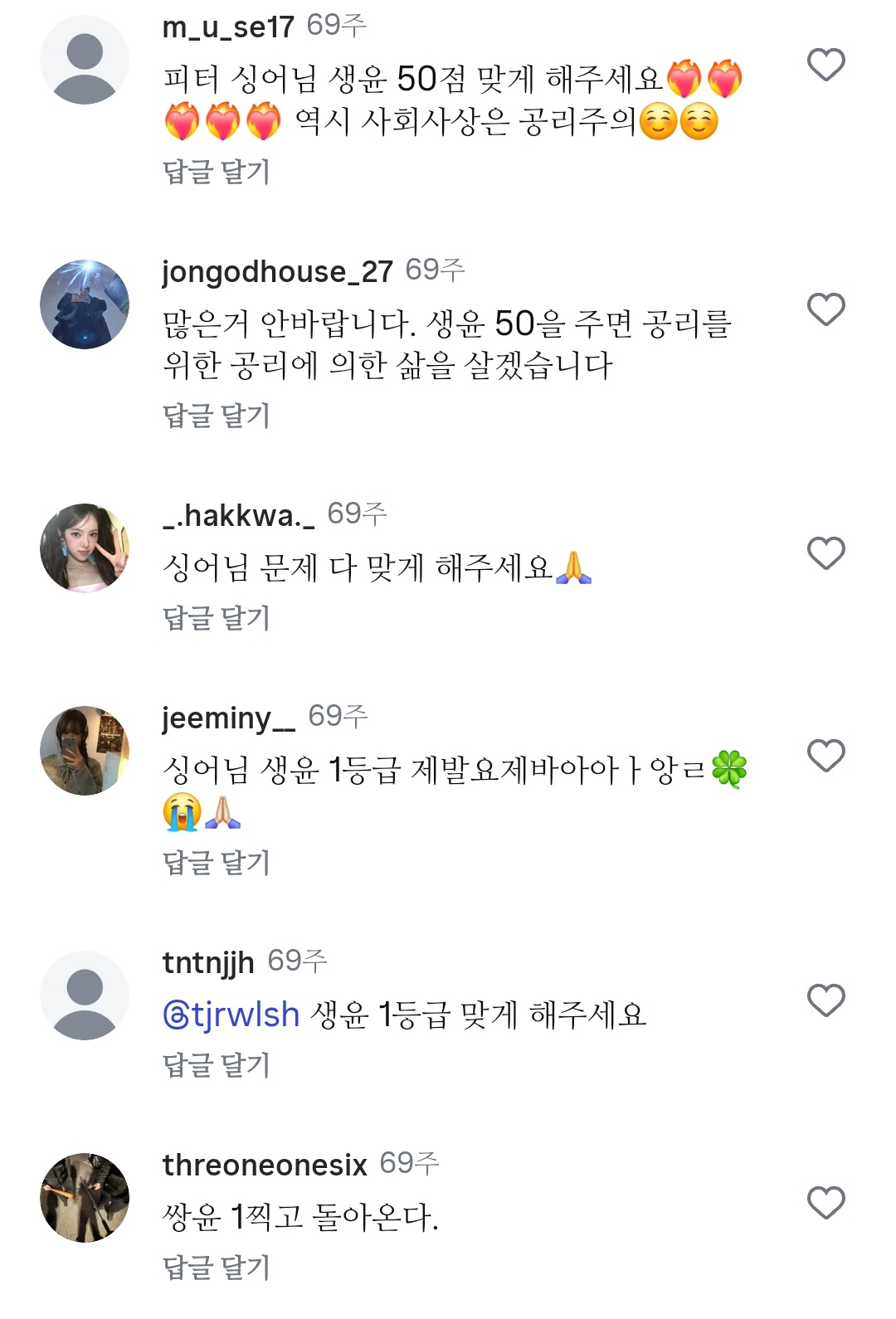This screenshot has width=896, height=1319.
Task: Open threeoneonesix's profile picture
Action: tap(85, 1198)
